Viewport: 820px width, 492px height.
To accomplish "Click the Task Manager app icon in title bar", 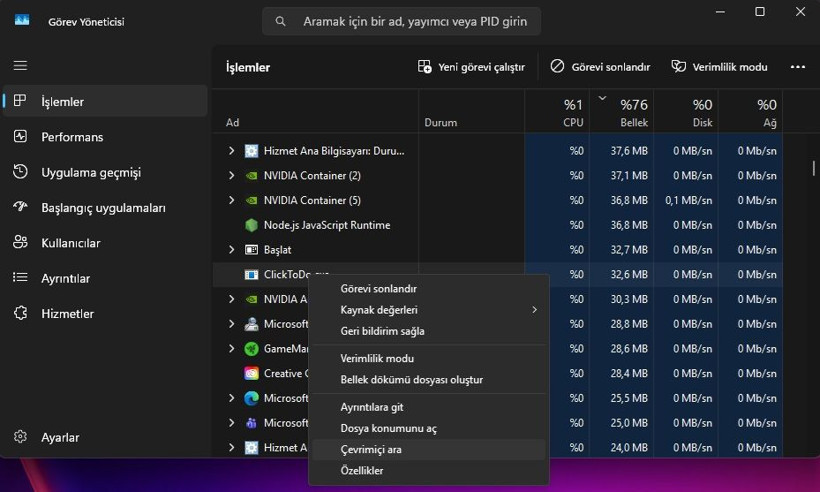I will point(22,21).
